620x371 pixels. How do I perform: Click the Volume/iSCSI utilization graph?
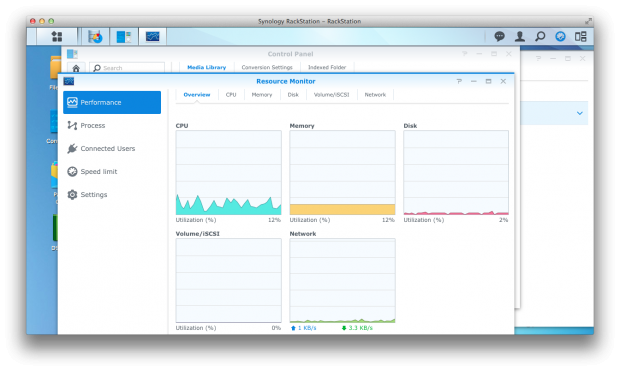(x=229, y=280)
